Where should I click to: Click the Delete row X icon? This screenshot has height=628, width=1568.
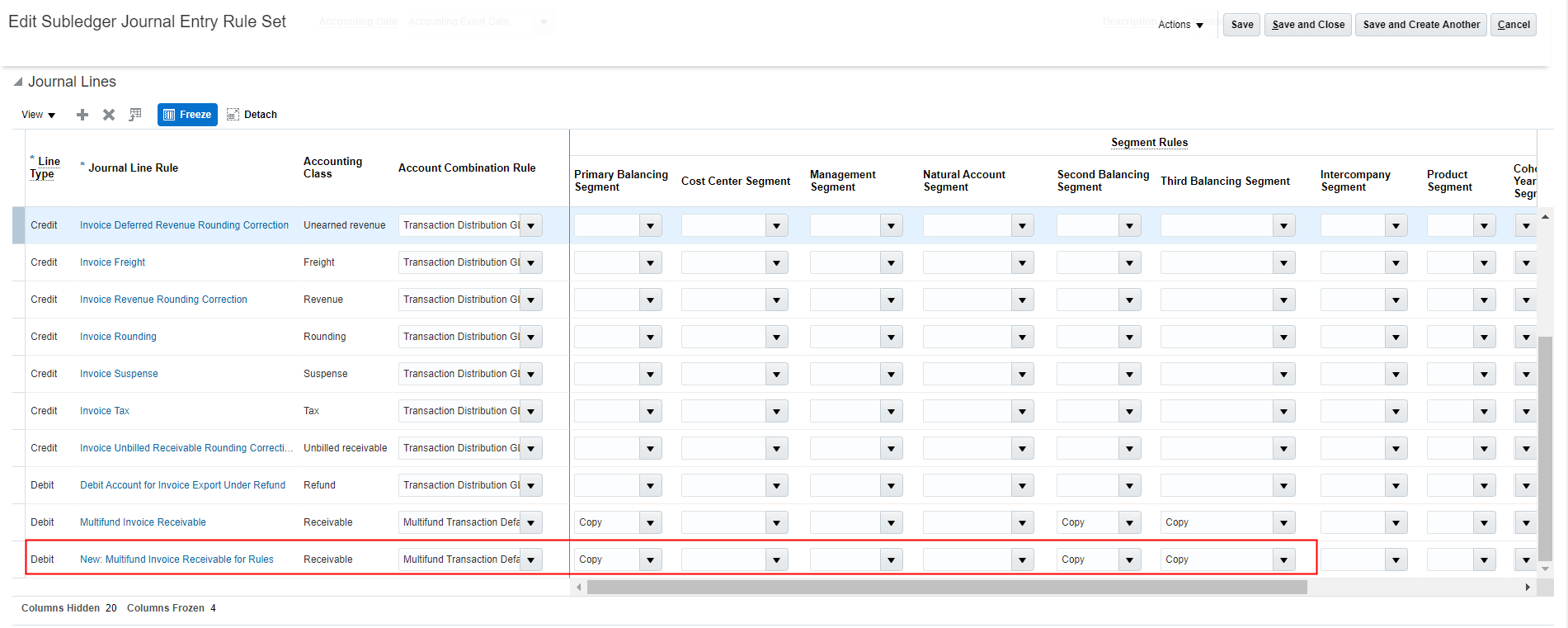coord(109,115)
